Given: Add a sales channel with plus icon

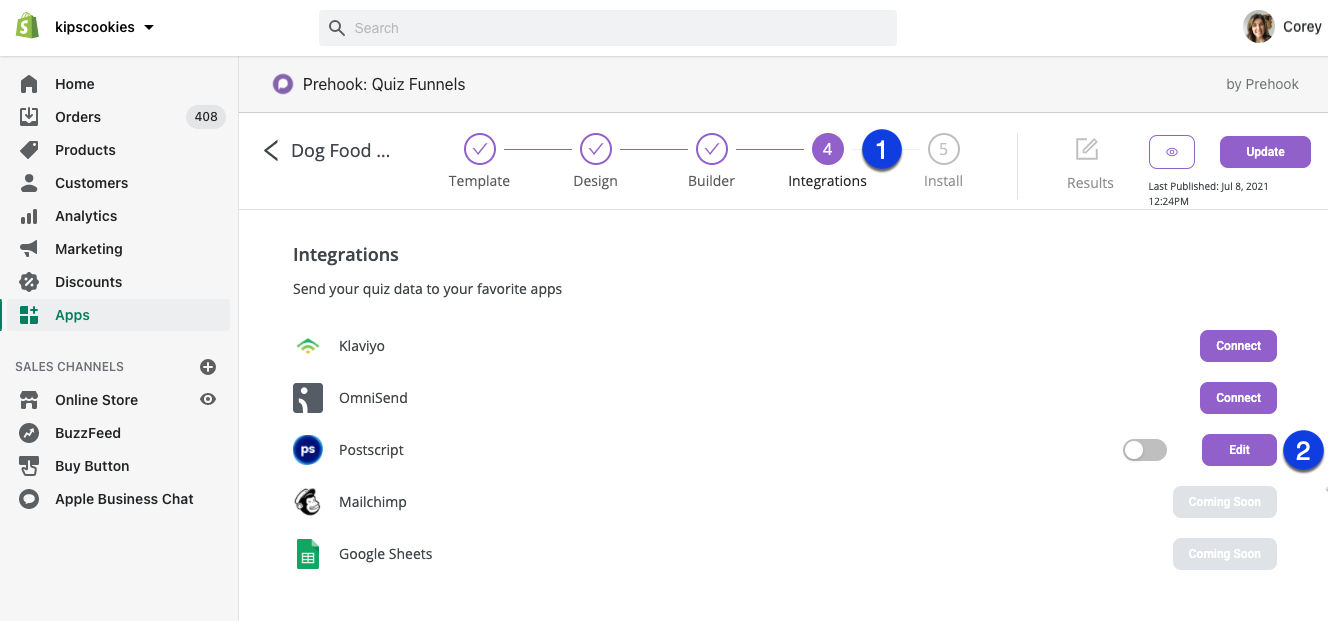Looking at the screenshot, I should click(208, 367).
